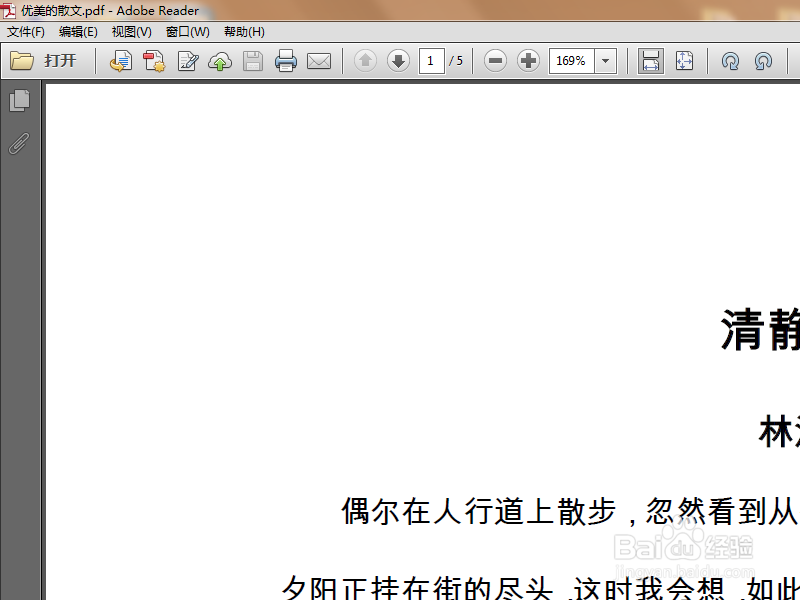Go to previous page arrow

(365, 61)
